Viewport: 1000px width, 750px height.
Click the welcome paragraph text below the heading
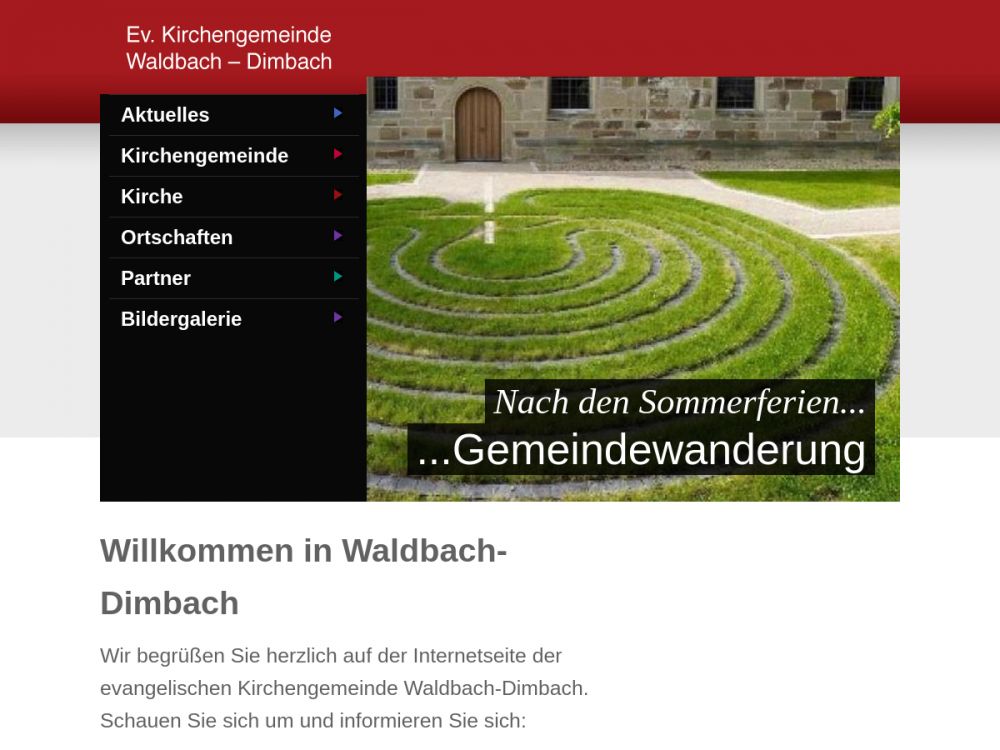click(x=344, y=688)
